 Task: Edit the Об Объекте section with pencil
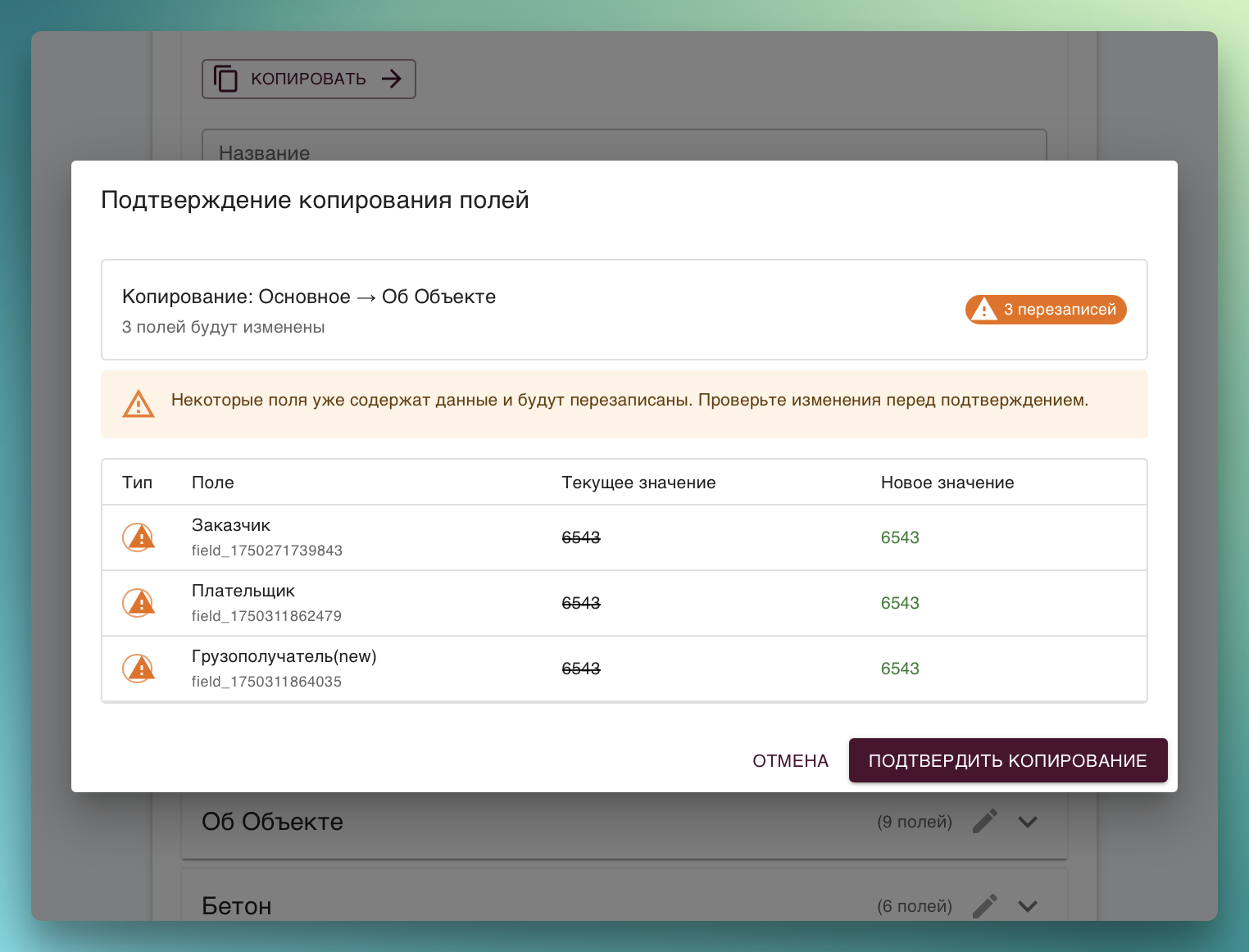984,822
